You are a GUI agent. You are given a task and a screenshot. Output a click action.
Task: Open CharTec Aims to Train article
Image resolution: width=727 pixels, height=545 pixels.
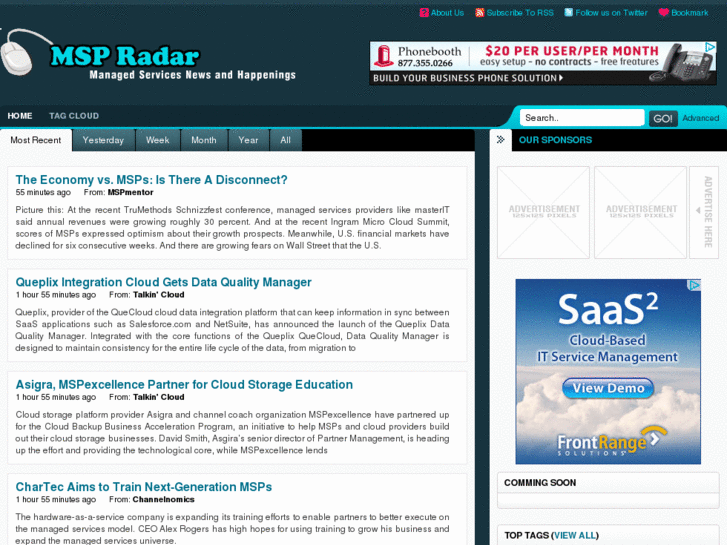(144, 487)
